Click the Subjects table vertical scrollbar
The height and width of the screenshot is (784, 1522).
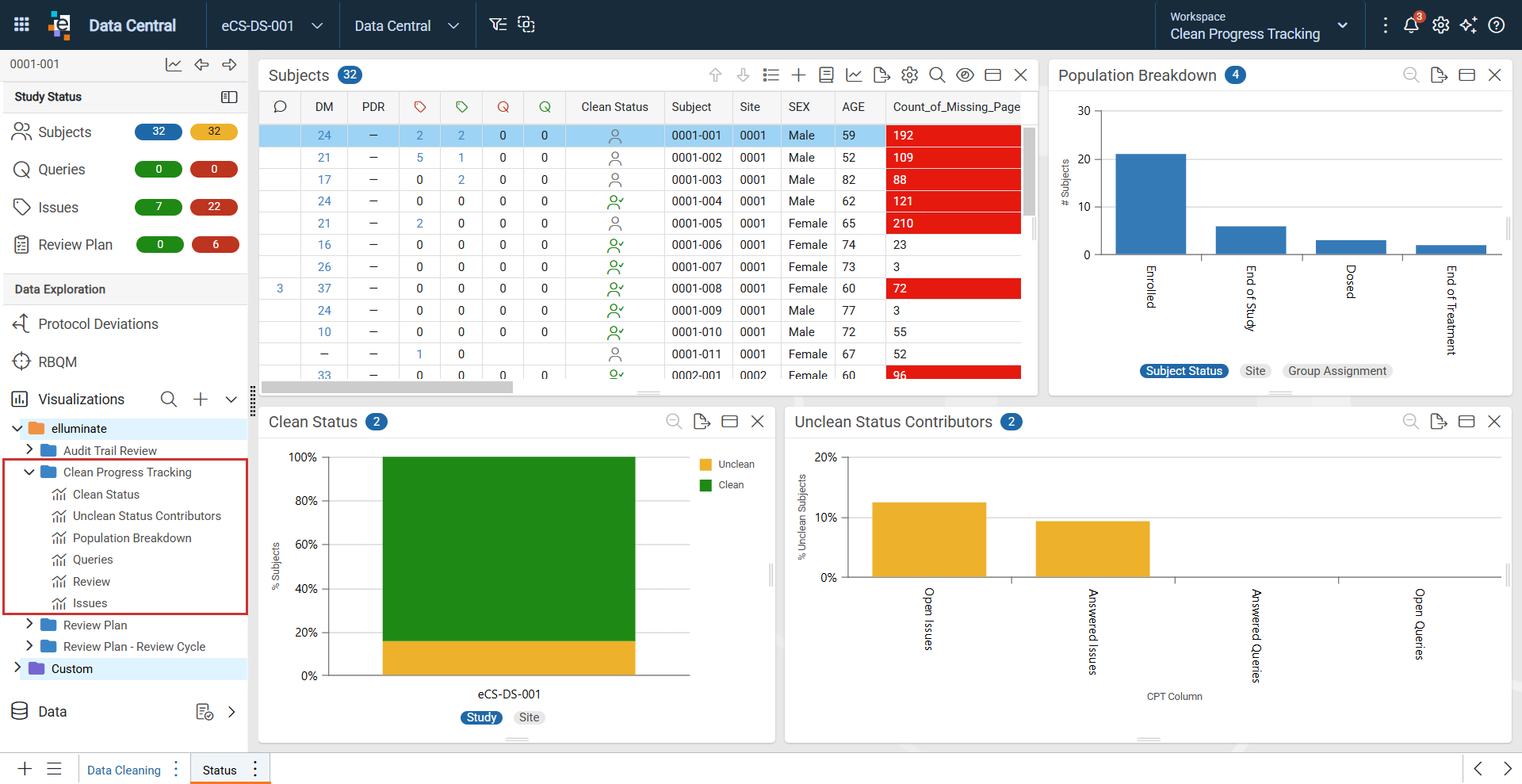tap(1029, 171)
